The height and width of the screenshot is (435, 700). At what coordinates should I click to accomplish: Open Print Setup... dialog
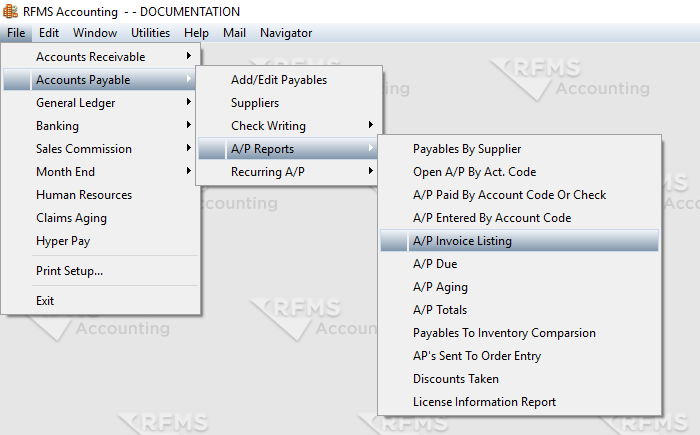[101, 271]
